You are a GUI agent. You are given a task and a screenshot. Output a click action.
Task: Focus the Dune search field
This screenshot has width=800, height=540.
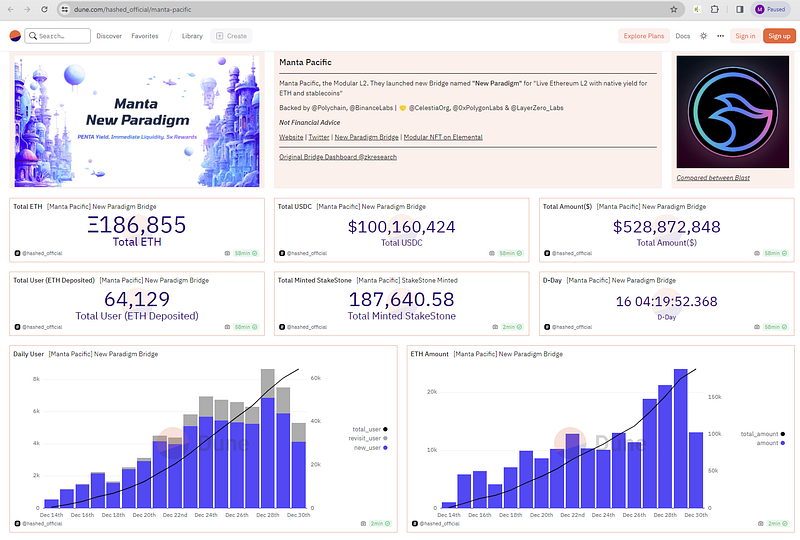coord(58,36)
